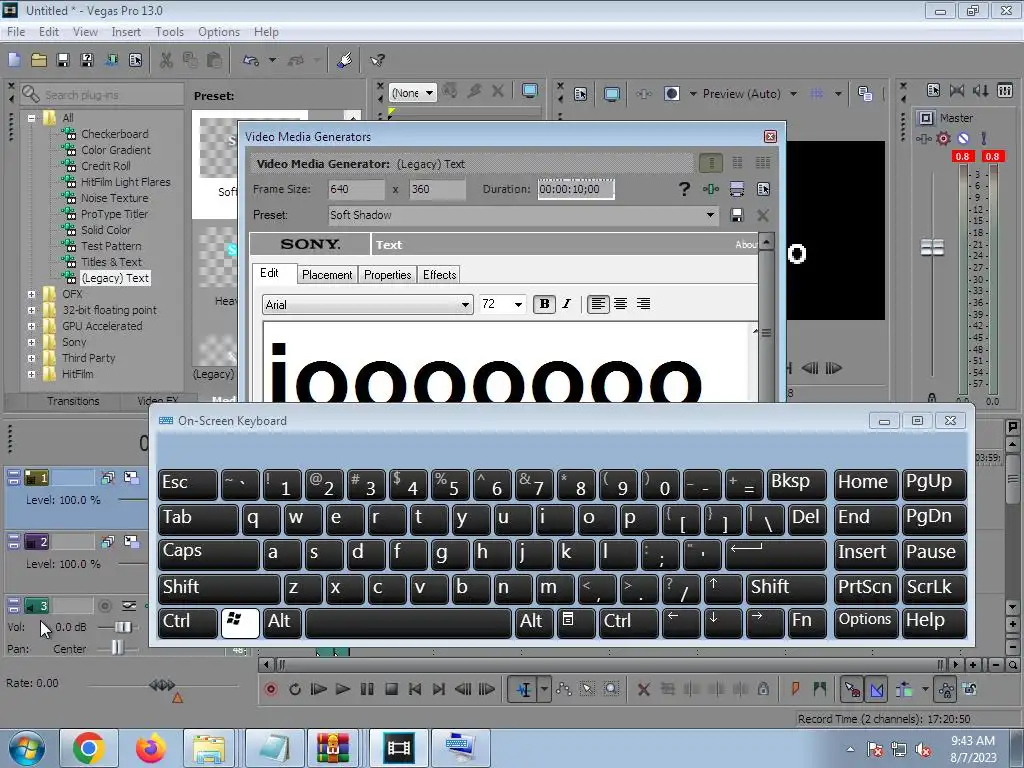Screen dimensions: 1024x768
Task: Click the Master bus FX gear icon
Action: click(943, 138)
